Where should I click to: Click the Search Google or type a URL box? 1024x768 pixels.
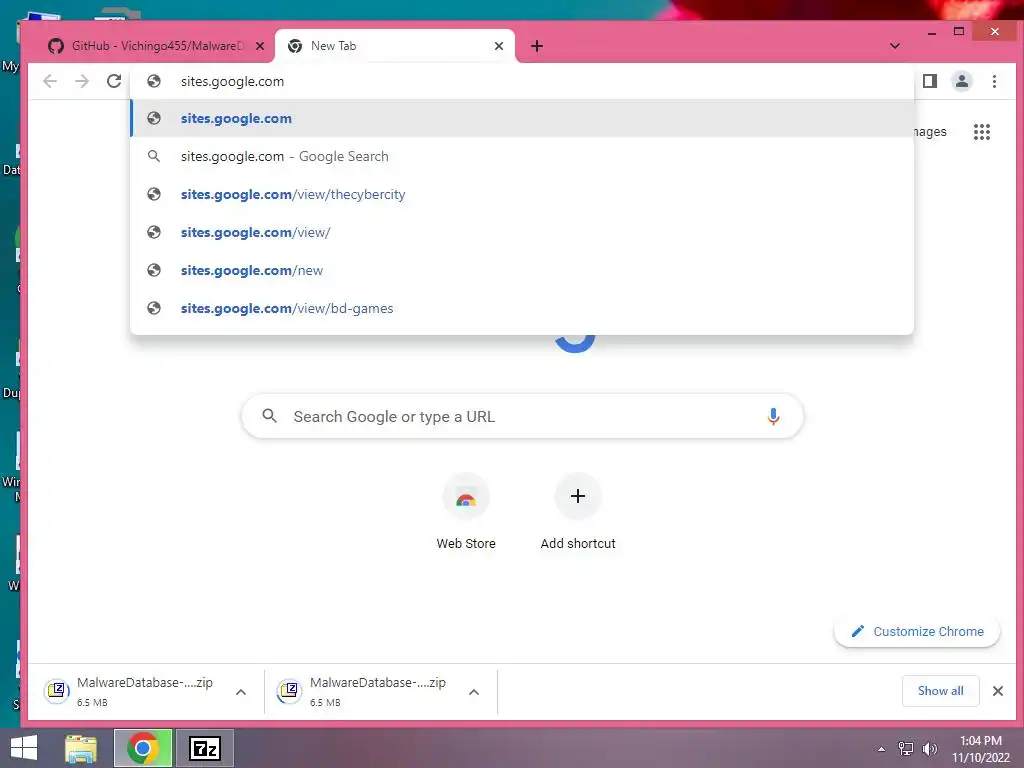click(522, 416)
